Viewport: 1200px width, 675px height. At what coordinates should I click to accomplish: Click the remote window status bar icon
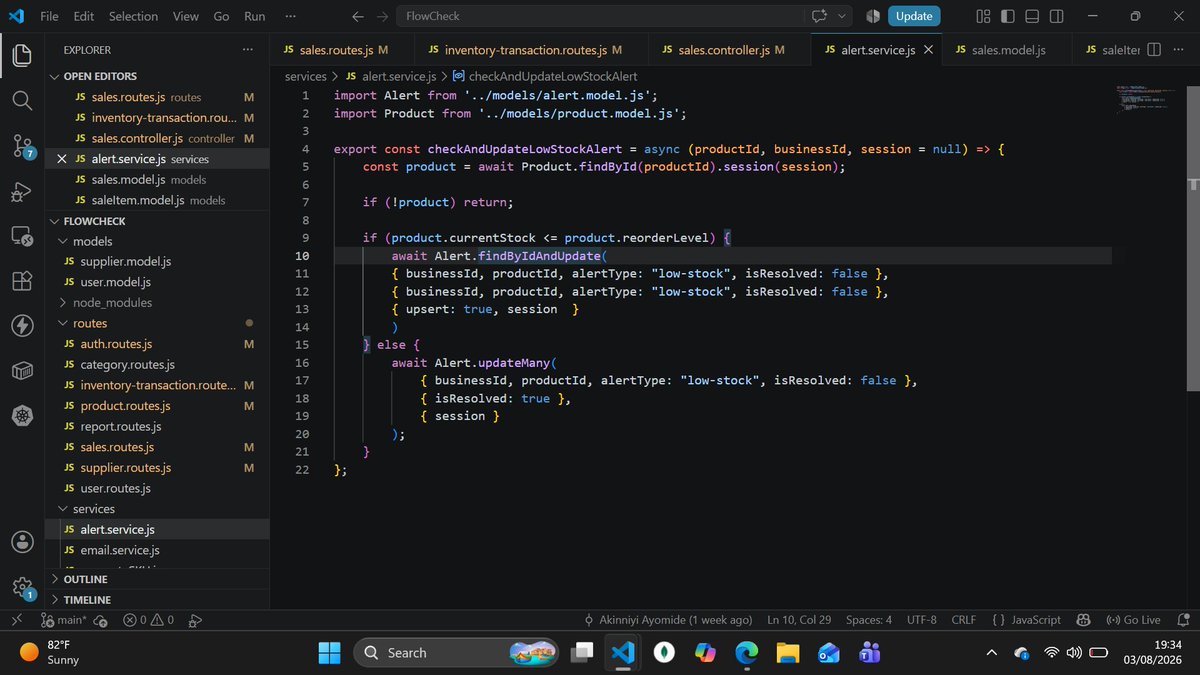click(16, 620)
